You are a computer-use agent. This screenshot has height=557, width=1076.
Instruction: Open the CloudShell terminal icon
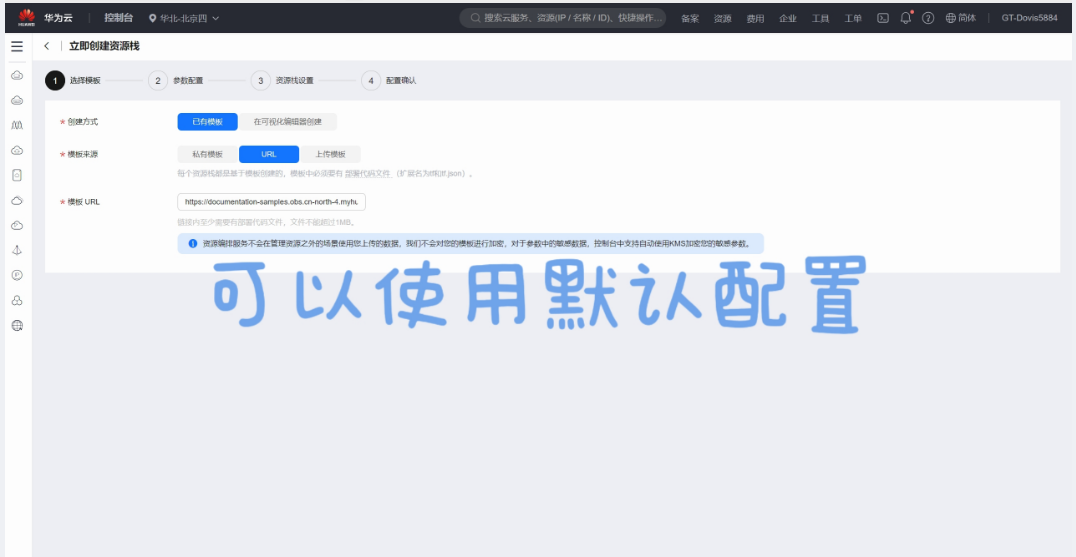(883, 18)
